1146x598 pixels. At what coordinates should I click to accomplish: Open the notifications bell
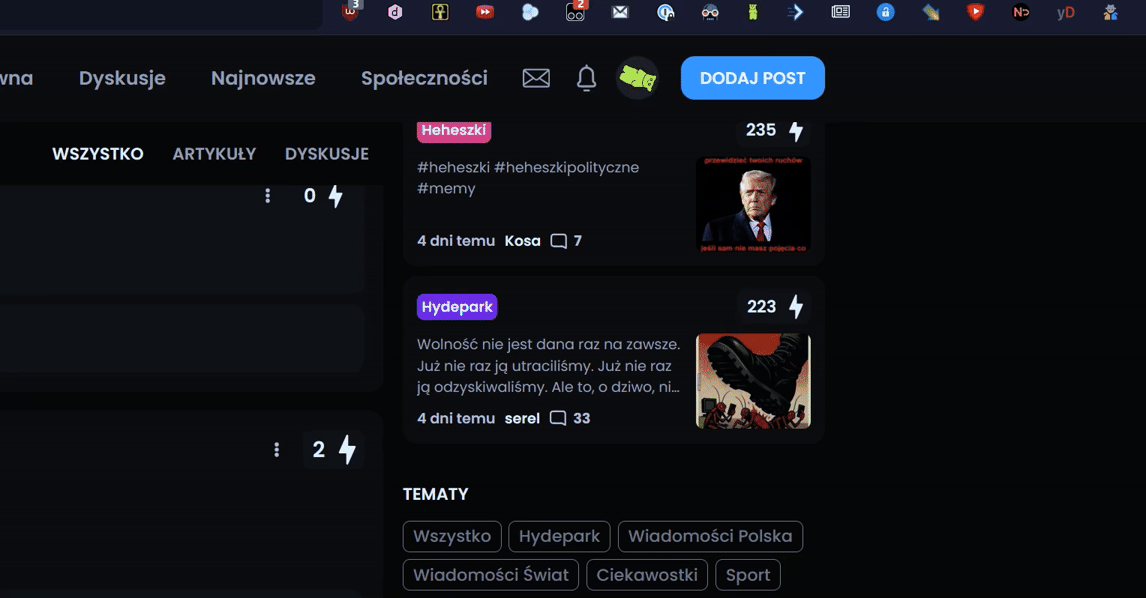coord(586,78)
